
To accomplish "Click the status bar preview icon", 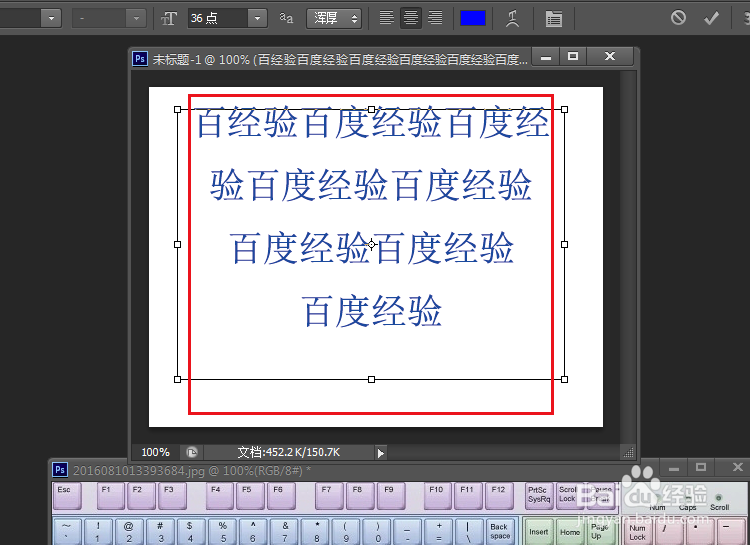I will (x=192, y=452).
